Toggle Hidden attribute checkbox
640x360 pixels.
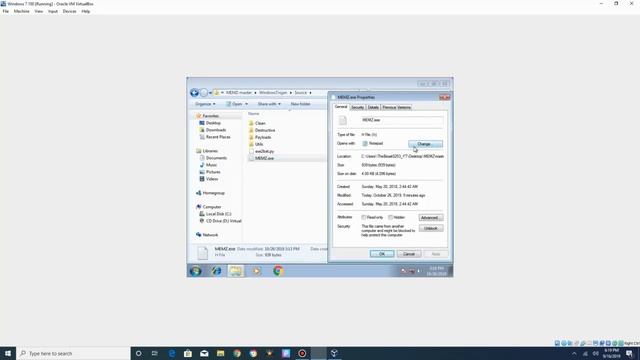click(391, 218)
